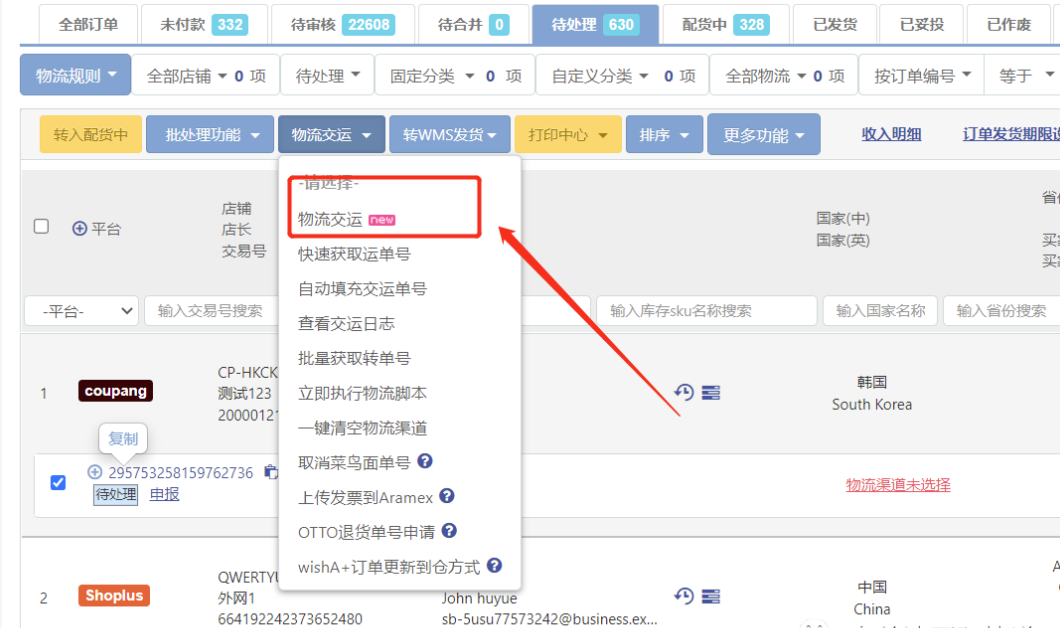This screenshot has height=628, width=1060.
Task: Open the 批处理功能 dropdown button
Action: [x=210, y=135]
